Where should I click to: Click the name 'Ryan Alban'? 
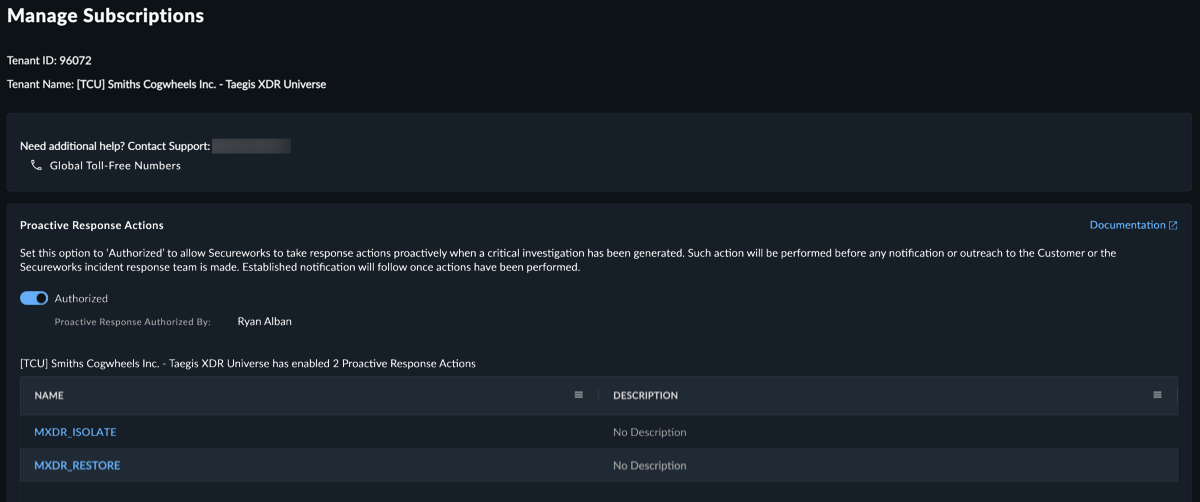(265, 321)
